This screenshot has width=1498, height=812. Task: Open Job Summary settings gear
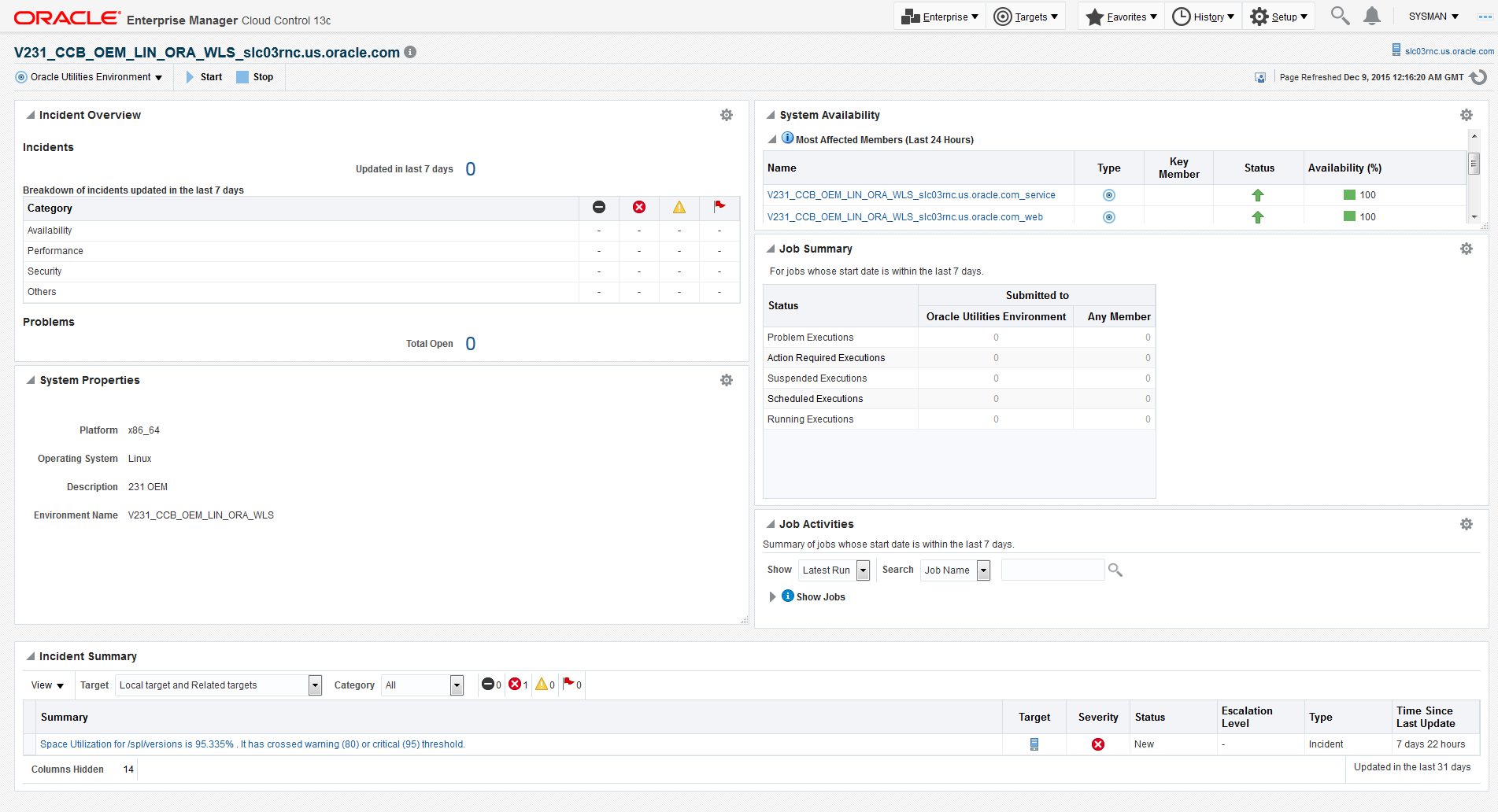pyautogui.click(x=1467, y=249)
